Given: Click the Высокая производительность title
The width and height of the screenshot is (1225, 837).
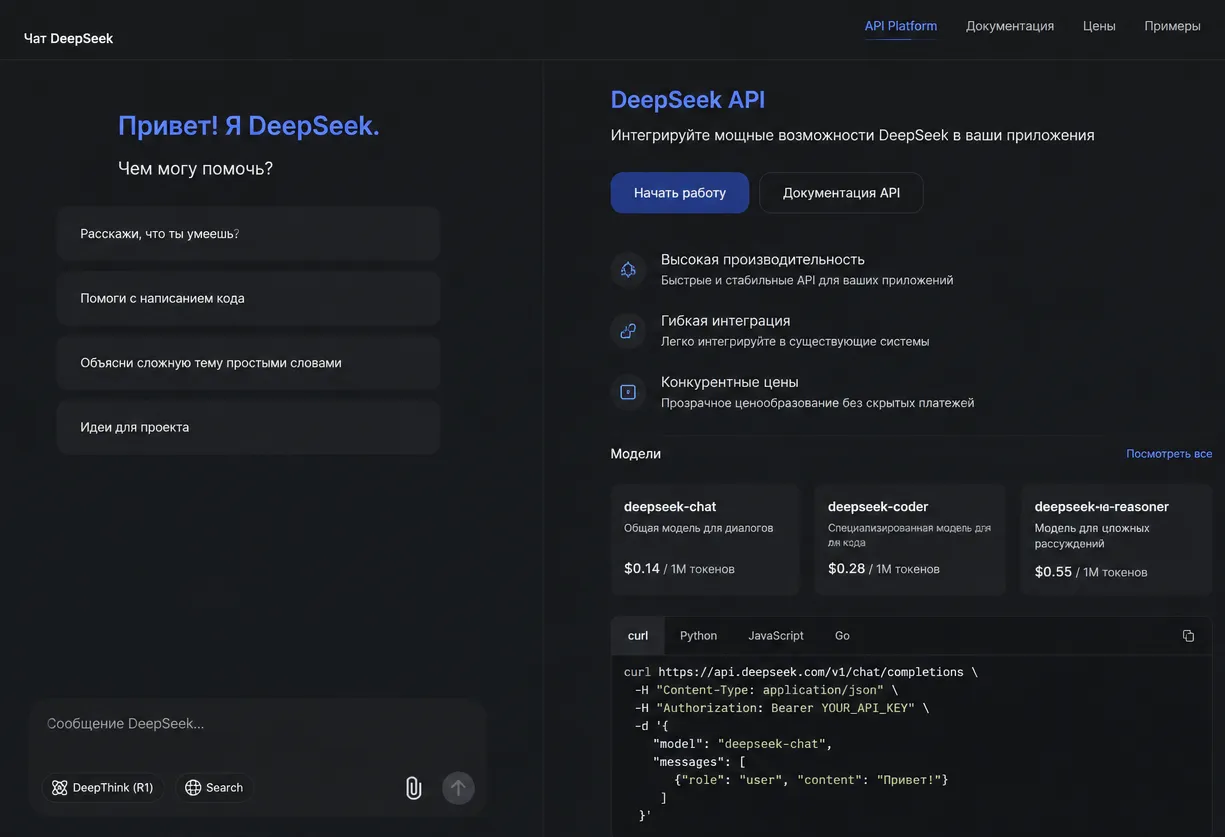Looking at the screenshot, I should 763,259.
